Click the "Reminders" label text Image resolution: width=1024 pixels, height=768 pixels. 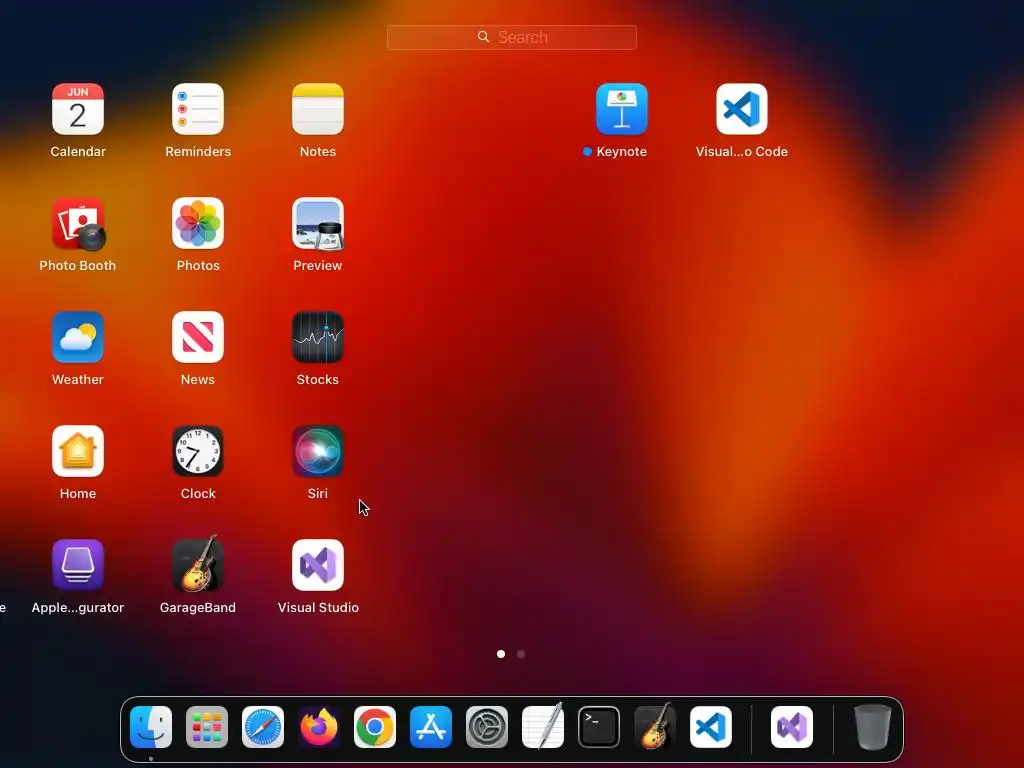tap(198, 152)
